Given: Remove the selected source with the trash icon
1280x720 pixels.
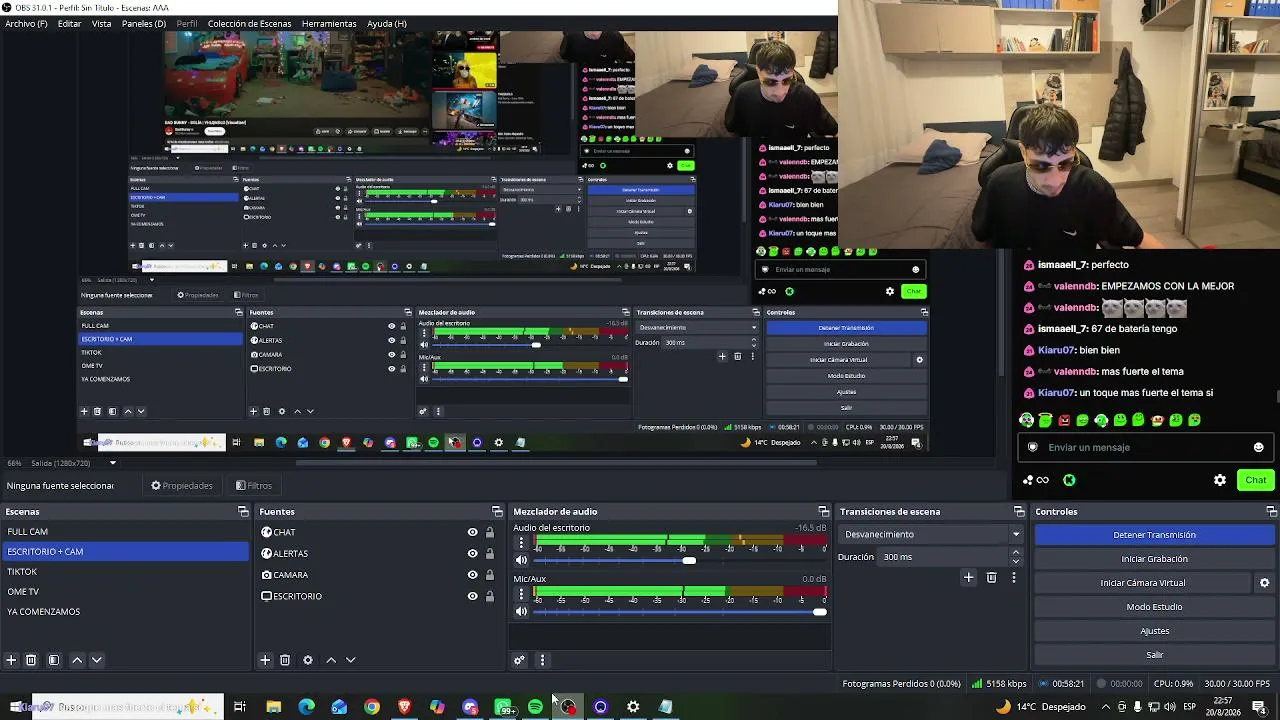Looking at the screenshot, I should 285,660.
